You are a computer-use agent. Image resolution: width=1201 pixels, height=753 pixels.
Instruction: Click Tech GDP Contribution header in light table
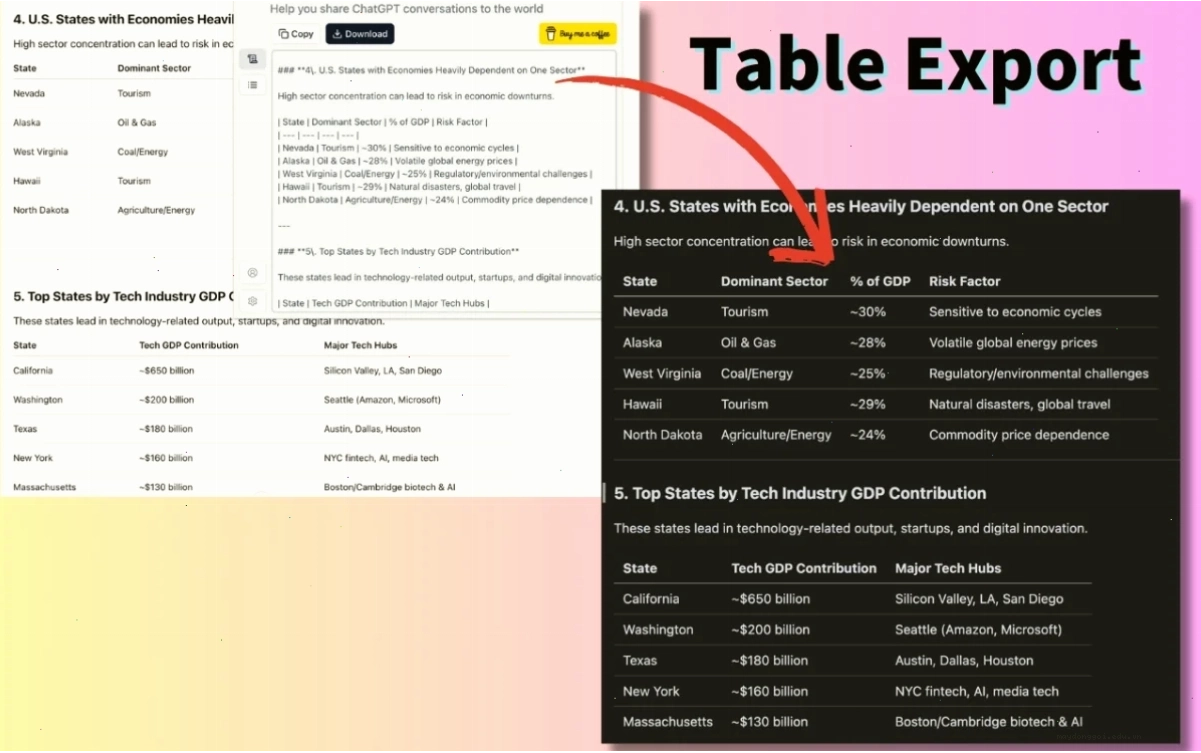189,345
